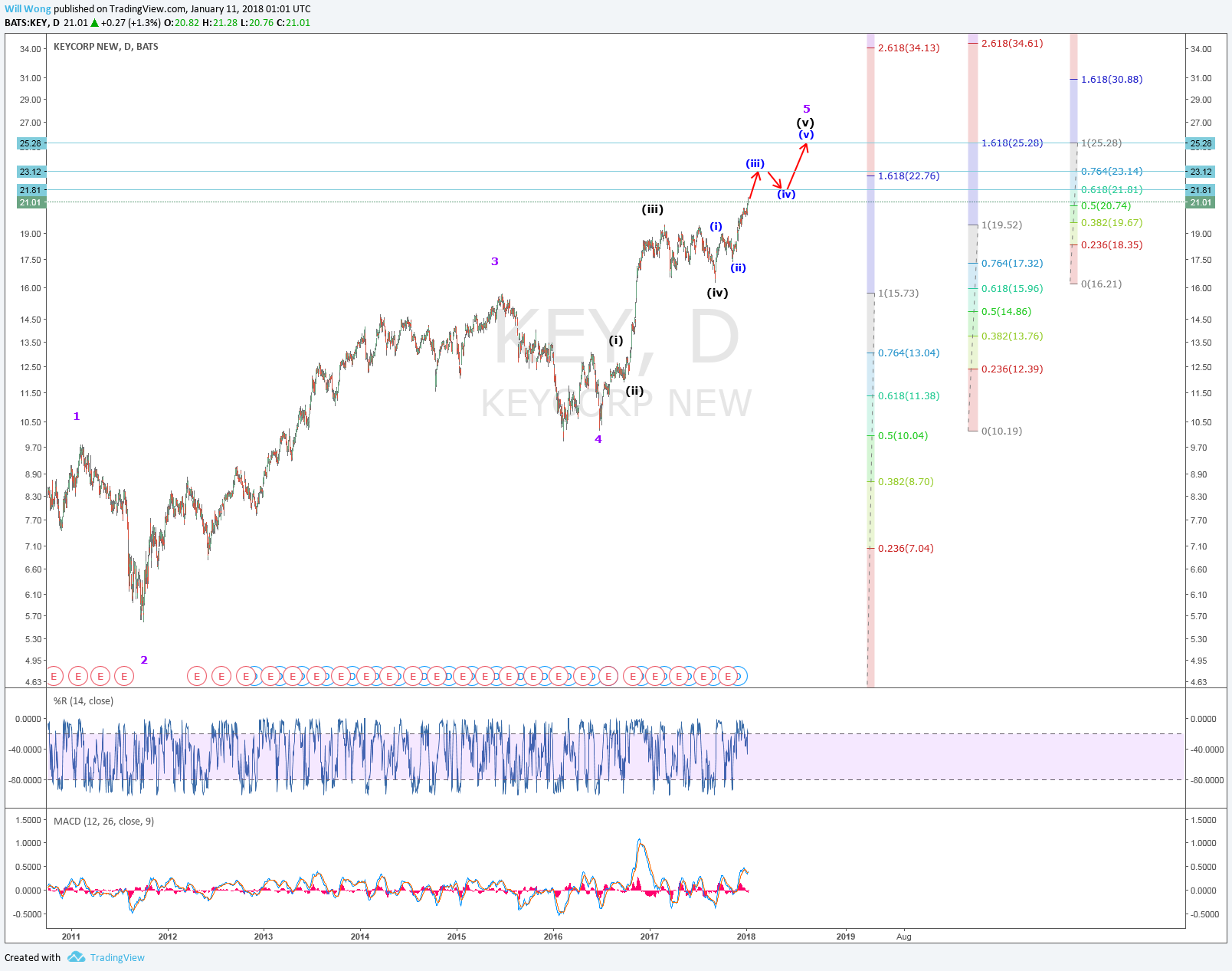Select the black (v) wave label
The height and width of the screenshot is (971, 1232).
click(805, 123)
